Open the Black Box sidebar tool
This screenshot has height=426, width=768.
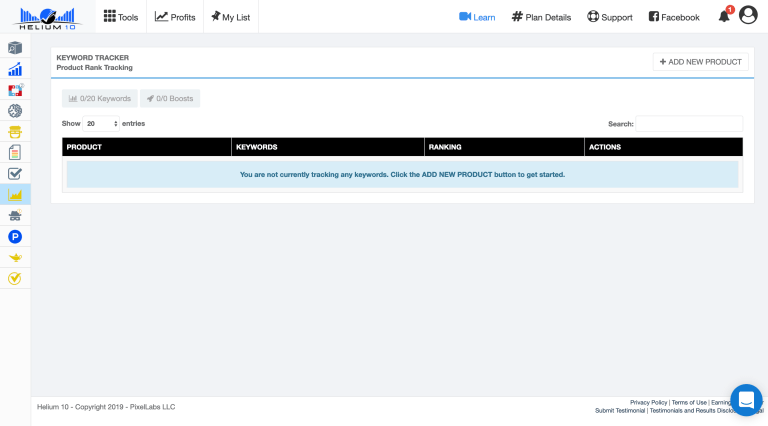pos(15,47)
